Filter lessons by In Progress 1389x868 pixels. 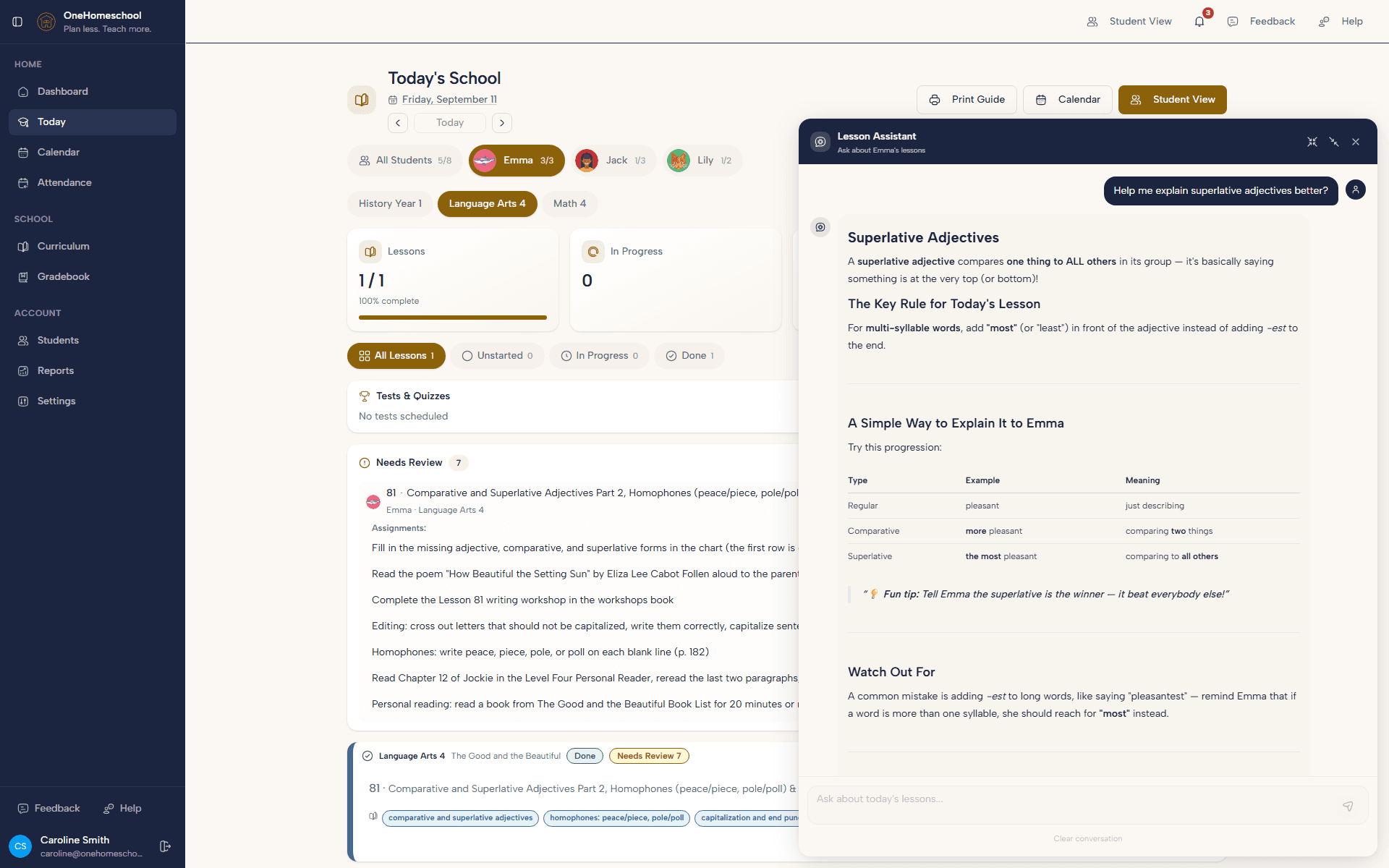pyautogui.click(x=600, y=356)
